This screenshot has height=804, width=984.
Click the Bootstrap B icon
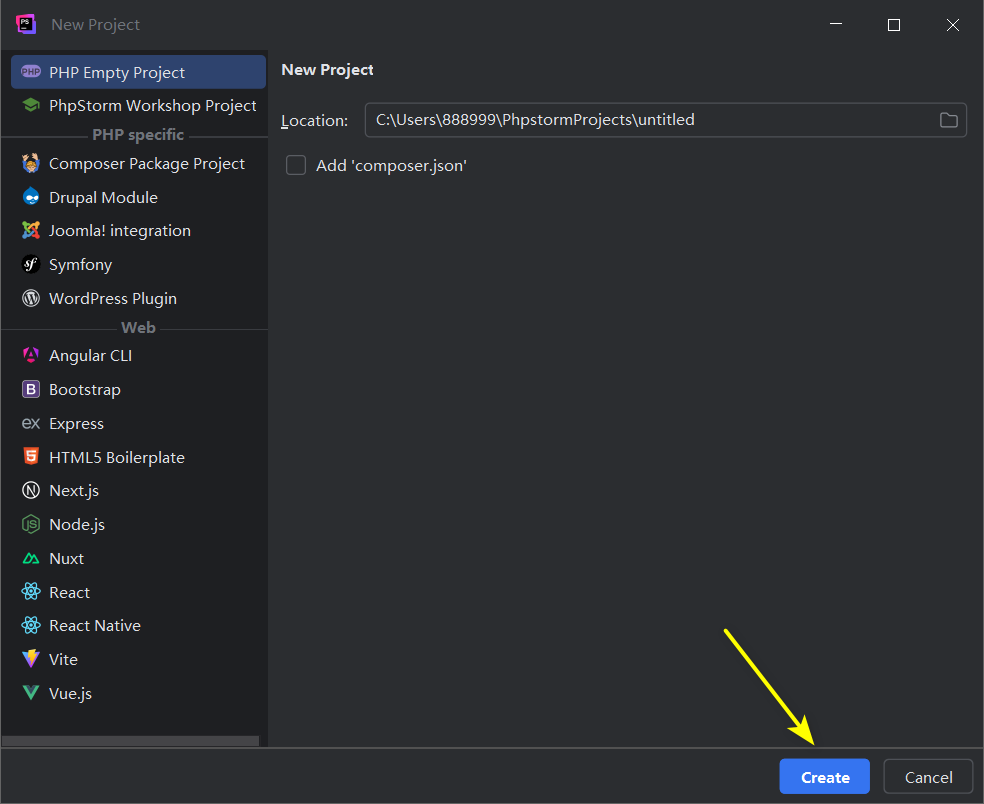click(x=31, y=389)
